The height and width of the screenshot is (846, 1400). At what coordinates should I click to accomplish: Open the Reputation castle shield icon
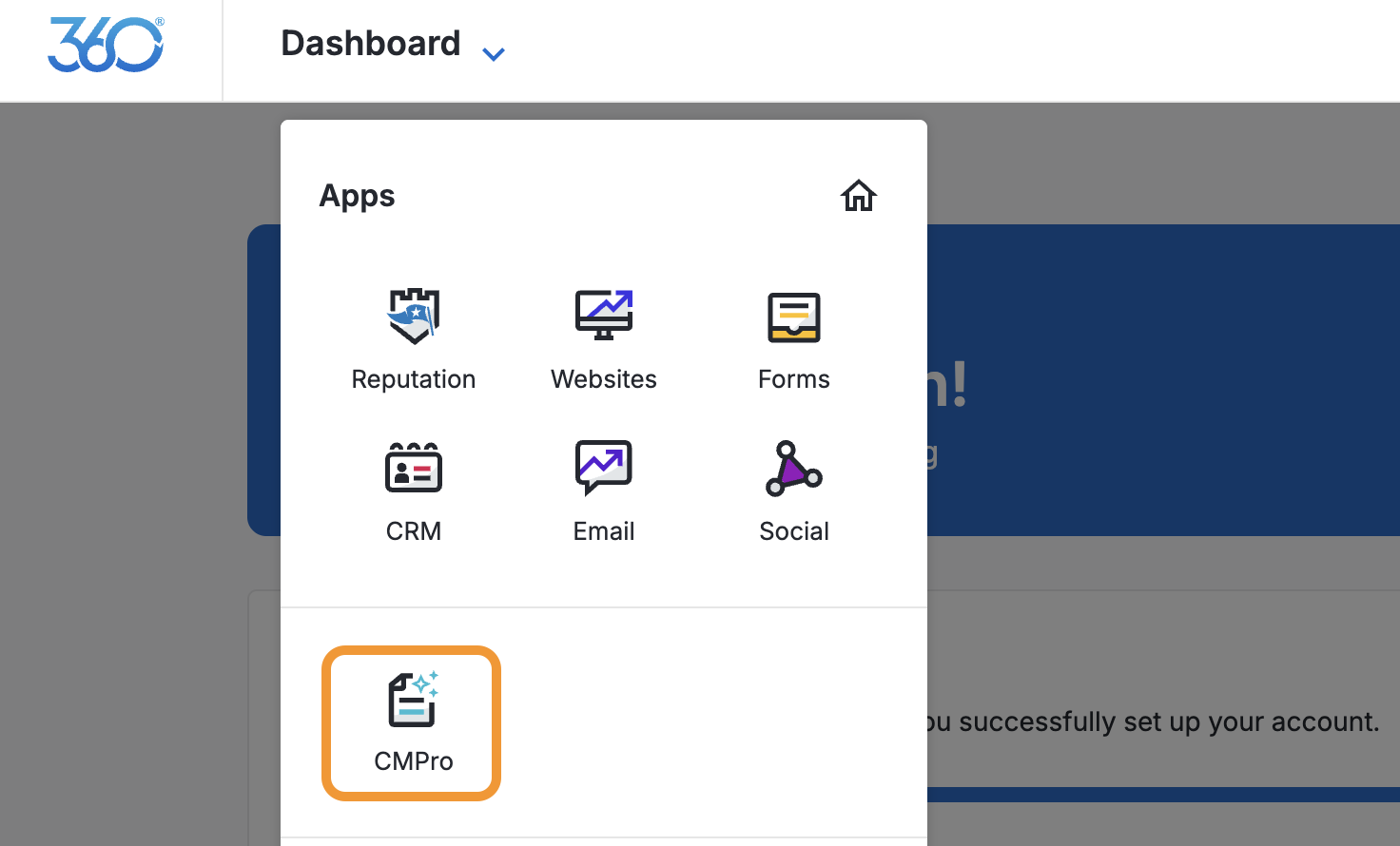click(414, 316)
